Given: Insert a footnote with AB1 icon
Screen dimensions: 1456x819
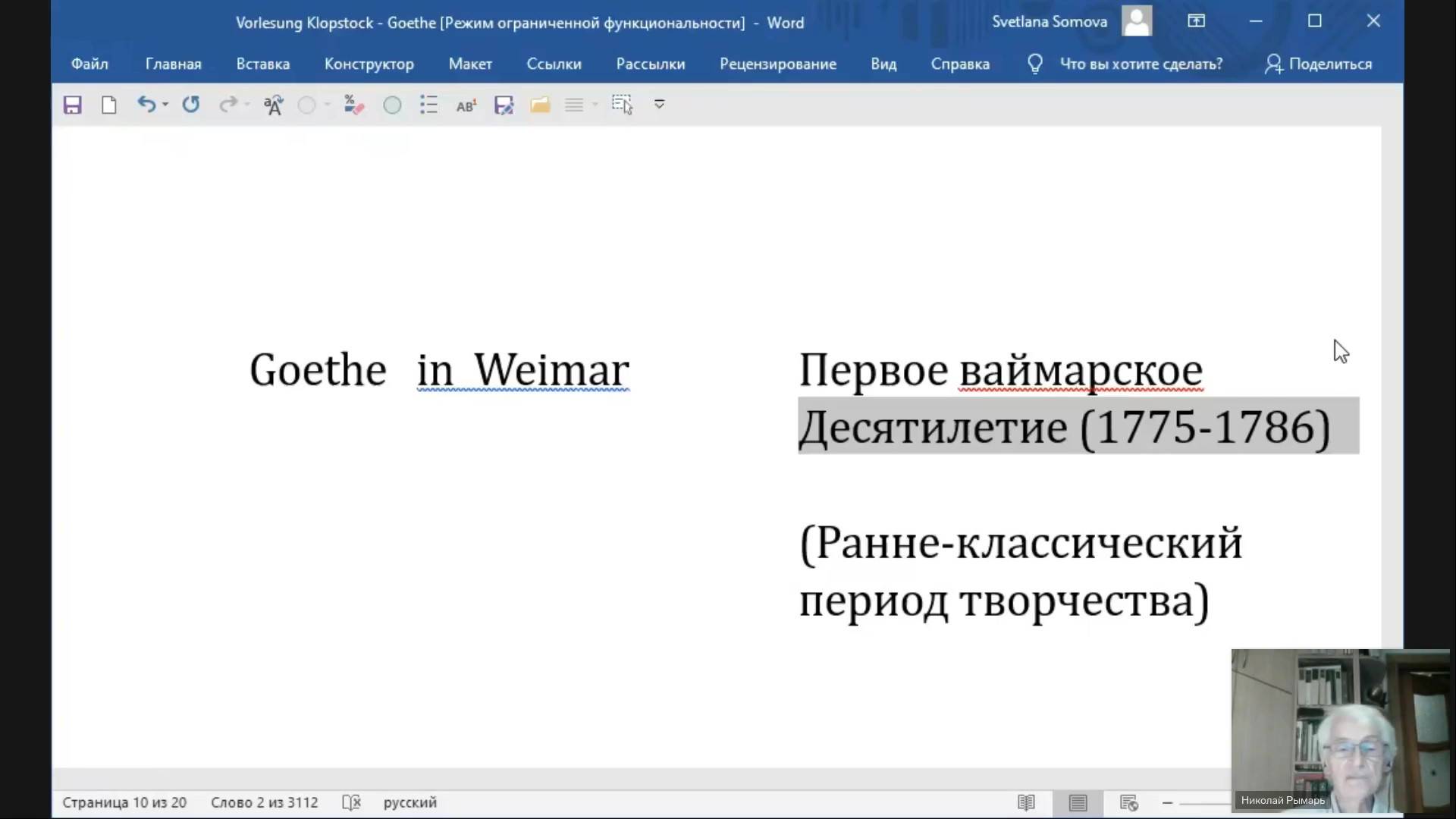Looking at the screenshot, I should coord(466,105).
